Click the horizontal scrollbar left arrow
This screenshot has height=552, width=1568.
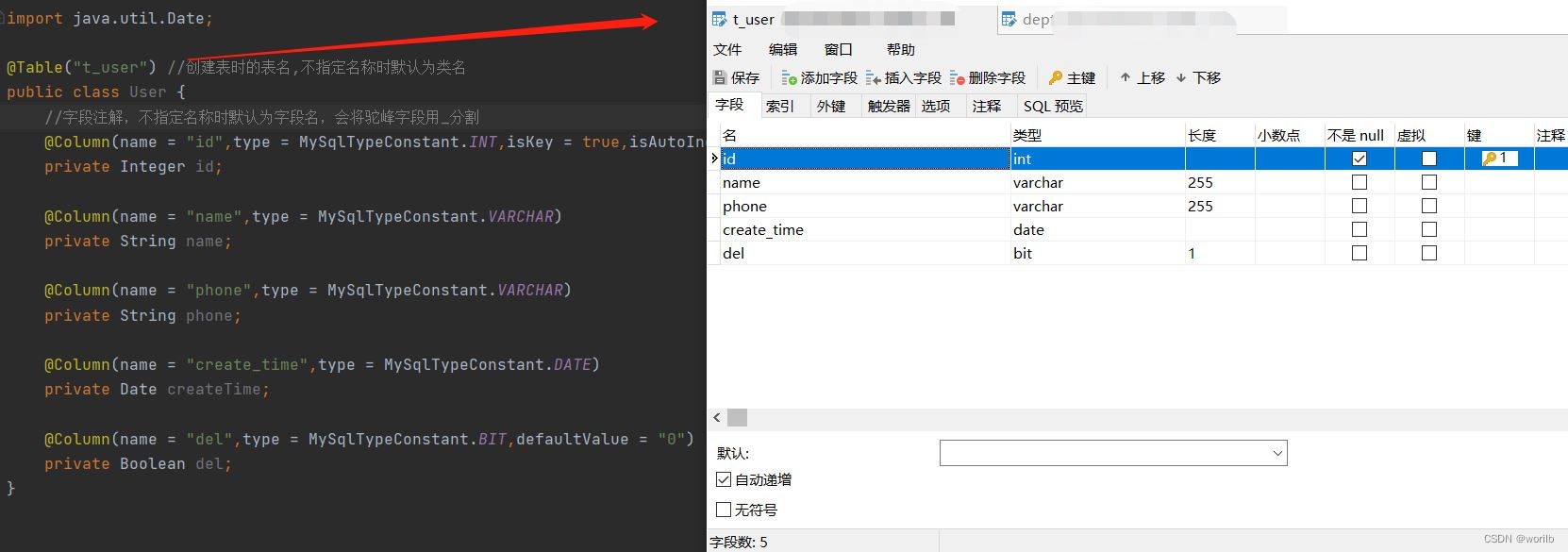tap(717, 417)
